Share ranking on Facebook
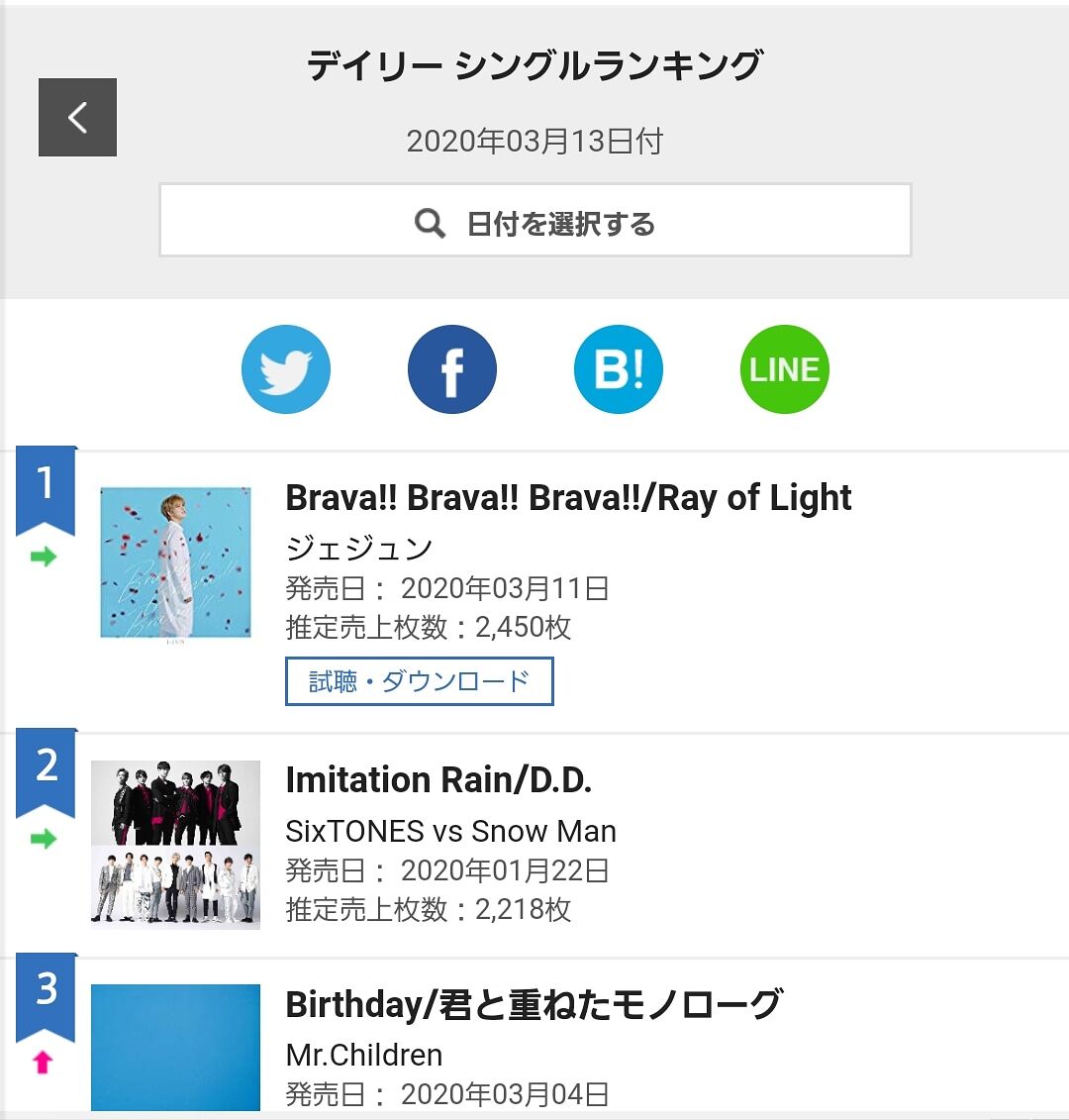 coord(452,369)
